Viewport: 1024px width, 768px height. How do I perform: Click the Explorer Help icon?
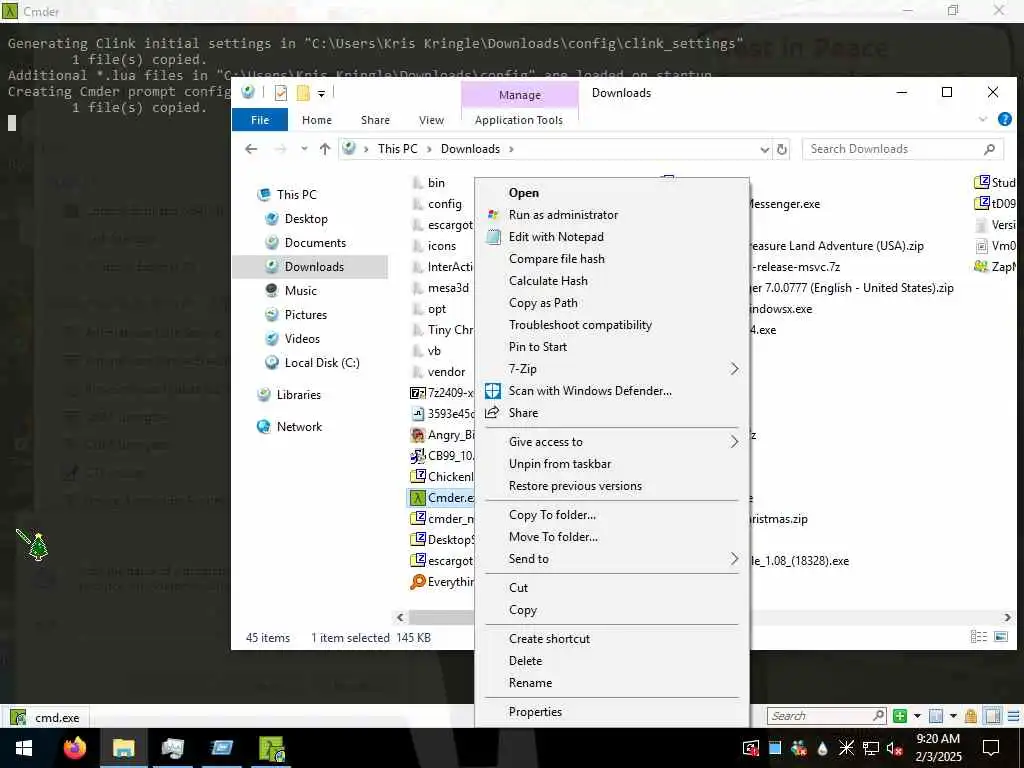(1004, 120)
